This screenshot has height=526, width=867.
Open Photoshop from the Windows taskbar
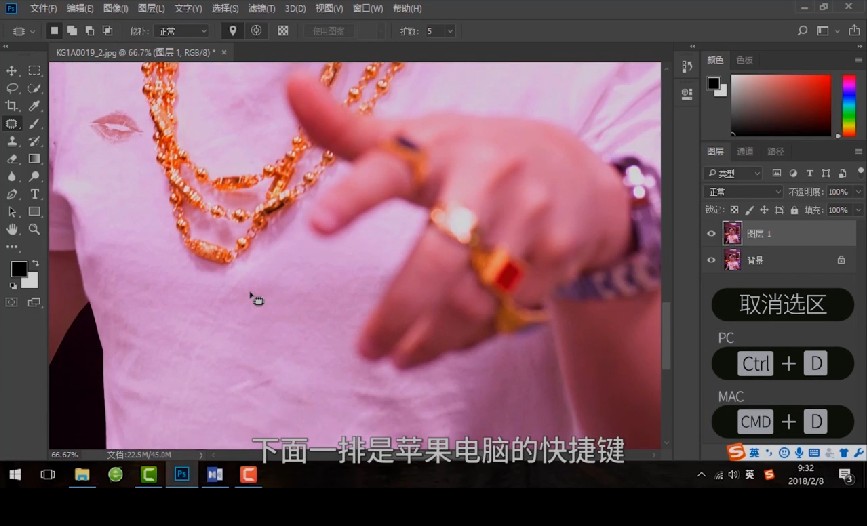182,474
